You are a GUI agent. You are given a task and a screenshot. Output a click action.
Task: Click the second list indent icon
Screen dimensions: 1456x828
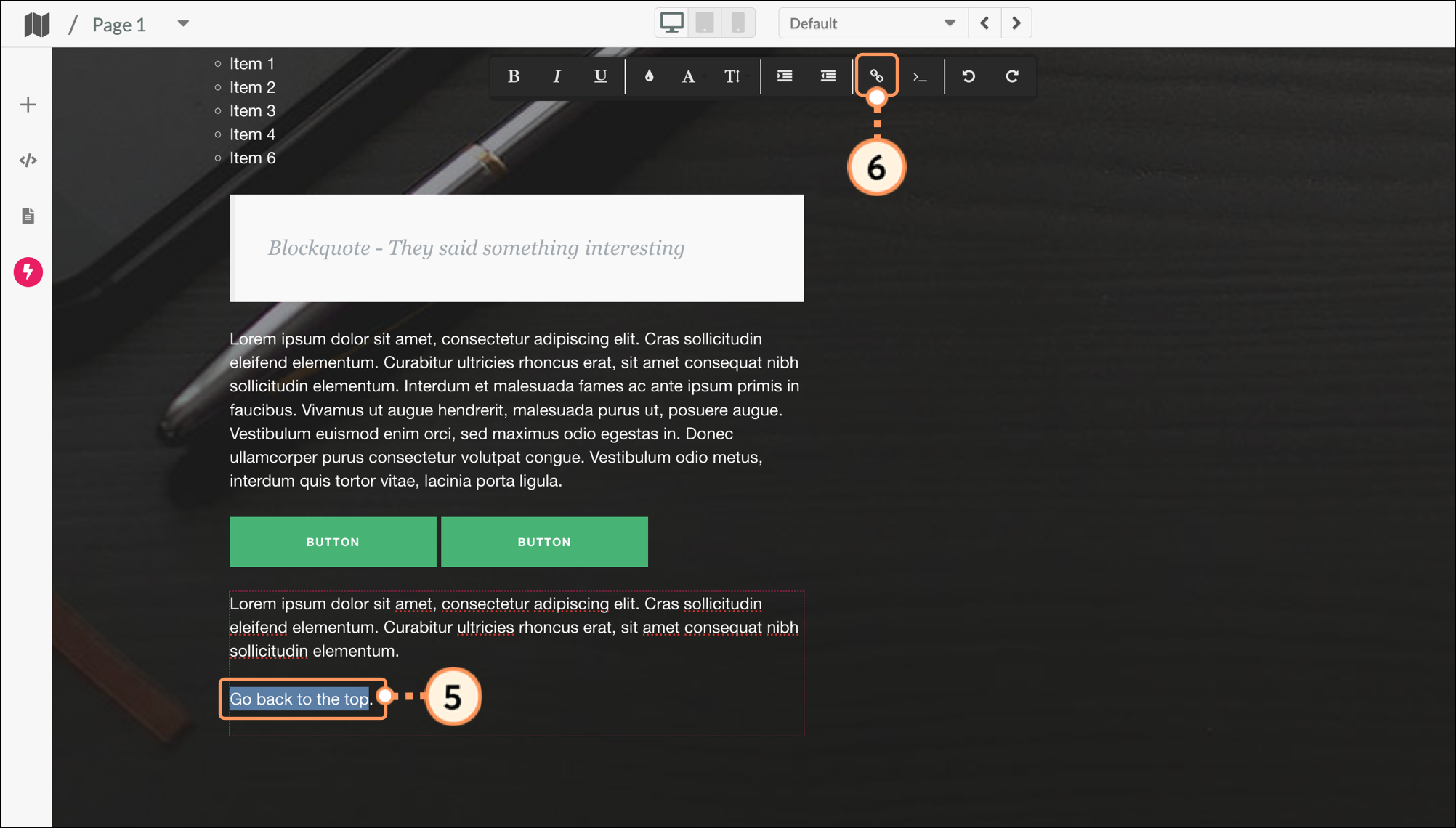[x=828, y=76]
